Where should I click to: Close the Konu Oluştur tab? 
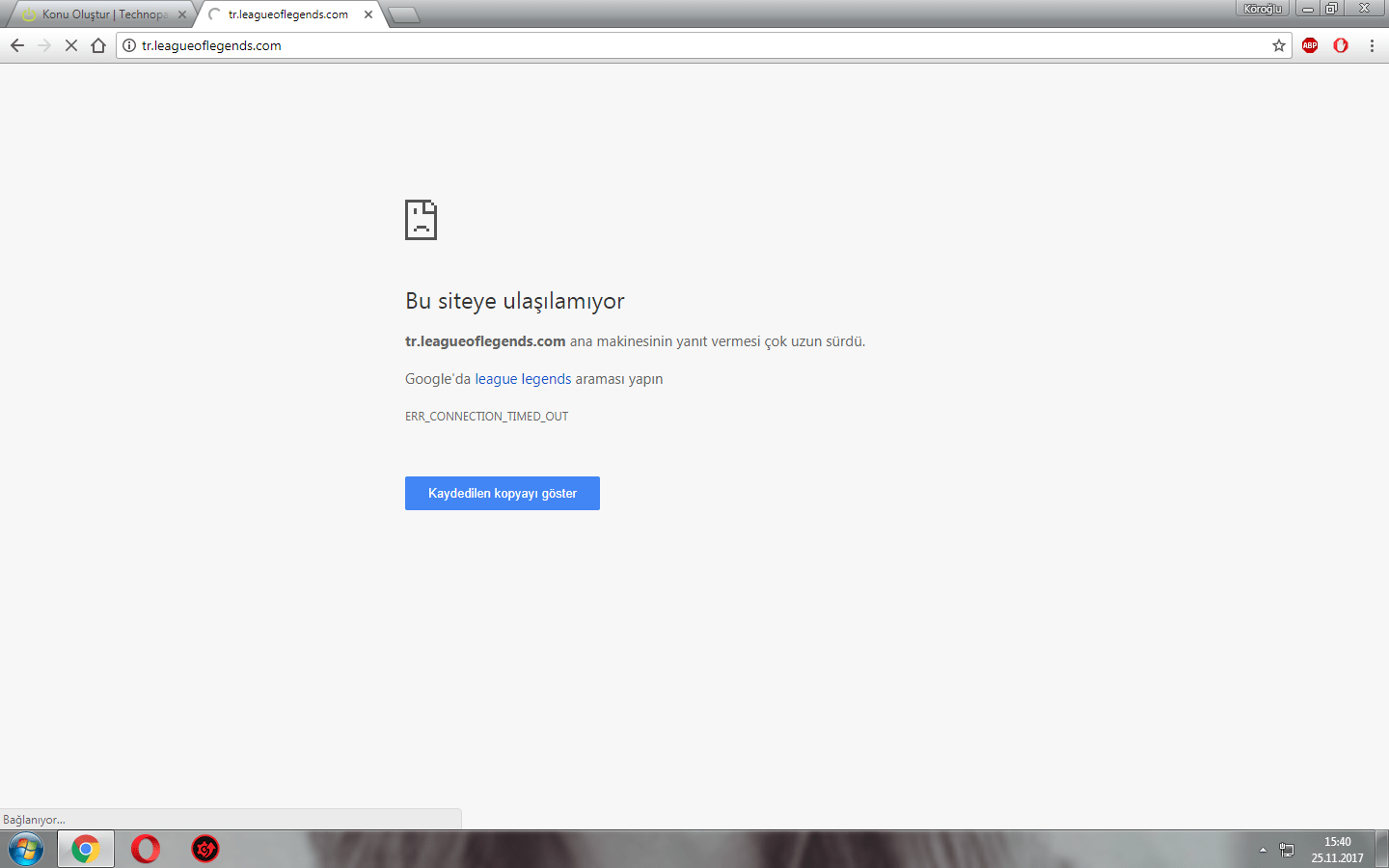[182, 14]
